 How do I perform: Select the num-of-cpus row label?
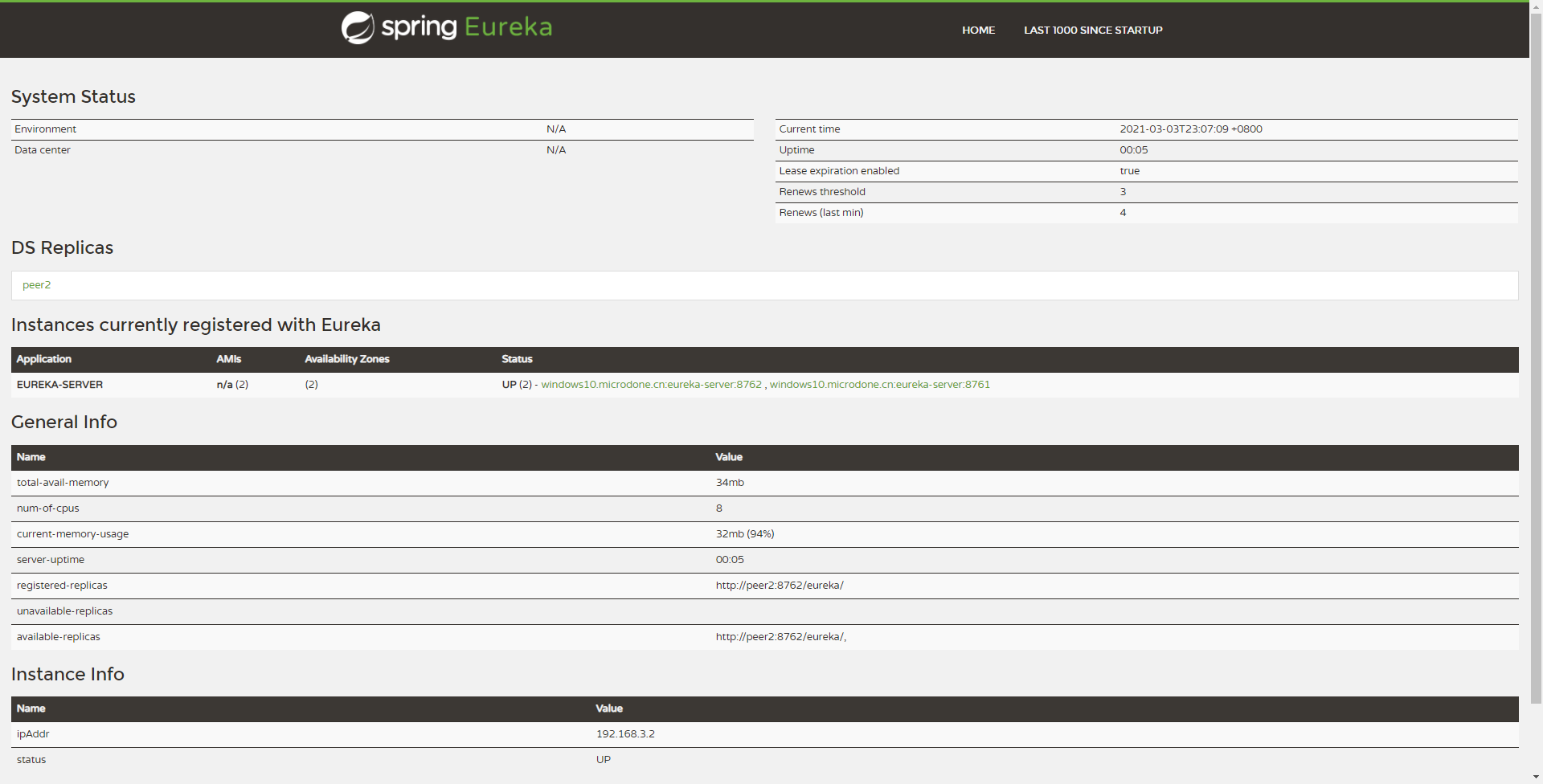[48, 508]
